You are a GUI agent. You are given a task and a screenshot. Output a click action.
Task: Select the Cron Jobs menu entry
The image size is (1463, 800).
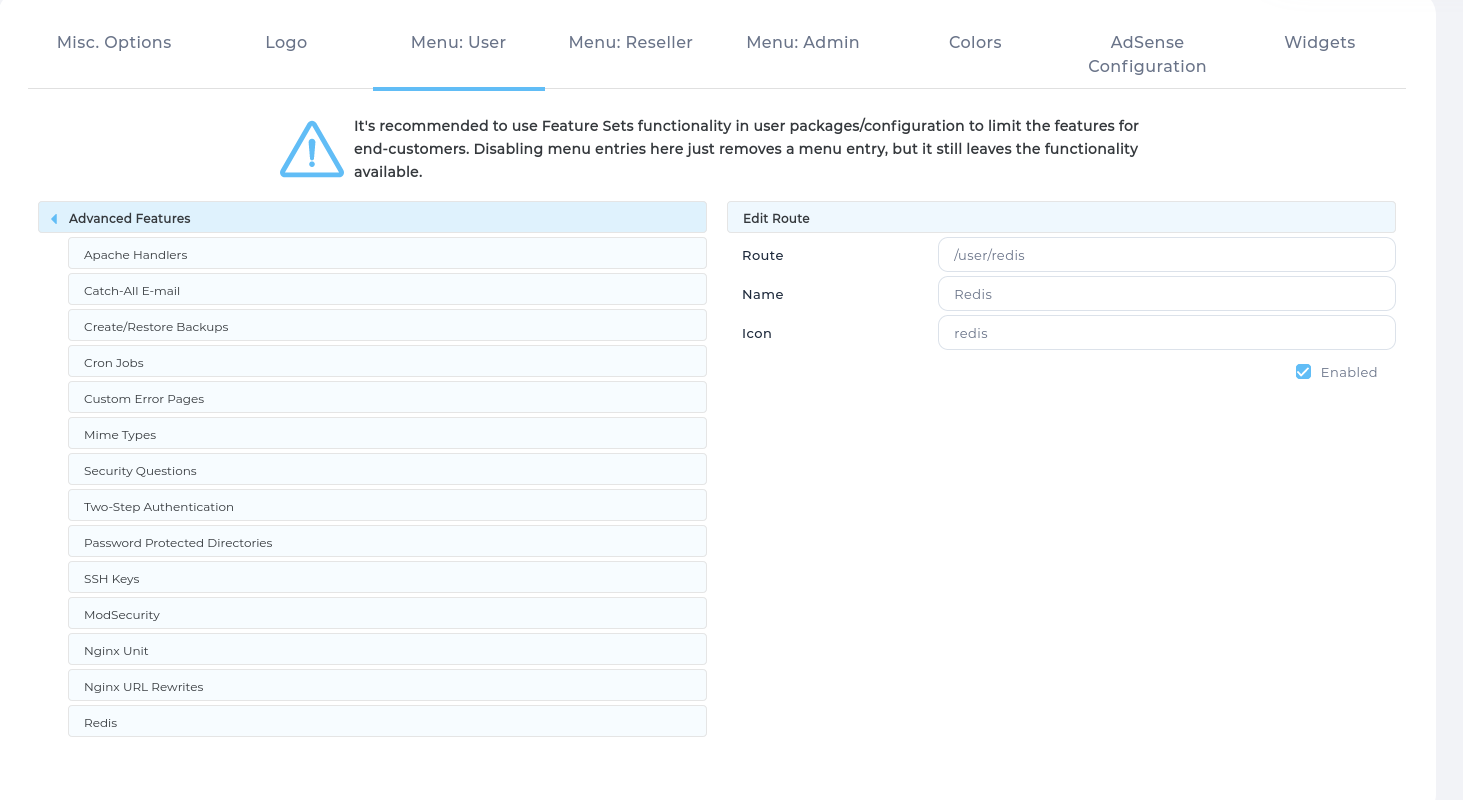pyautogui.click(x=387, y=363)
